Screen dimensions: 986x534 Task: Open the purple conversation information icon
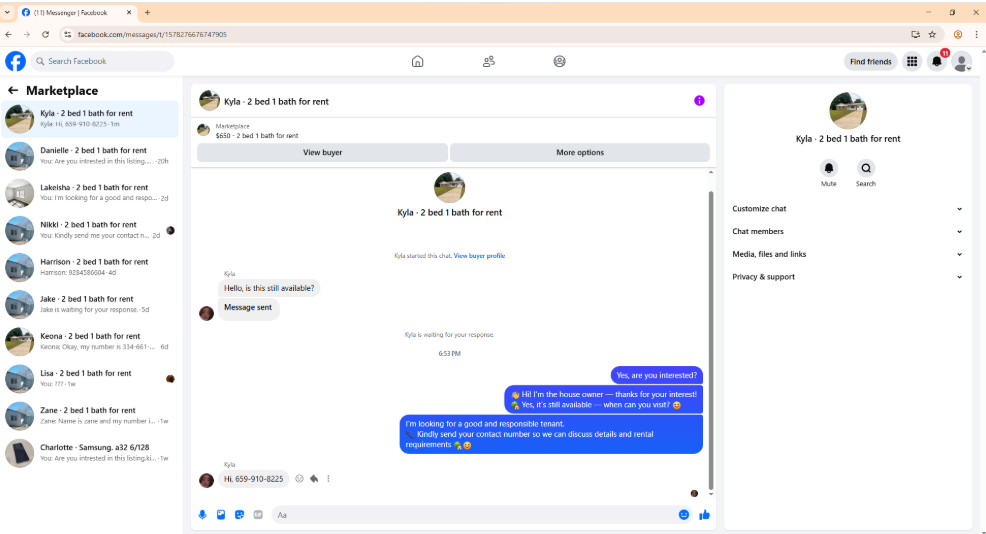(x=699, y=101)
